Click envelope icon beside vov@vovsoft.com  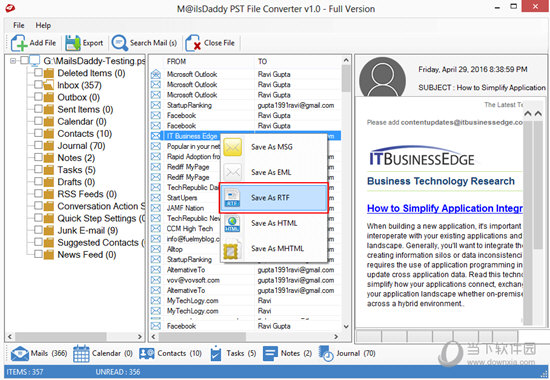[156, 280]
